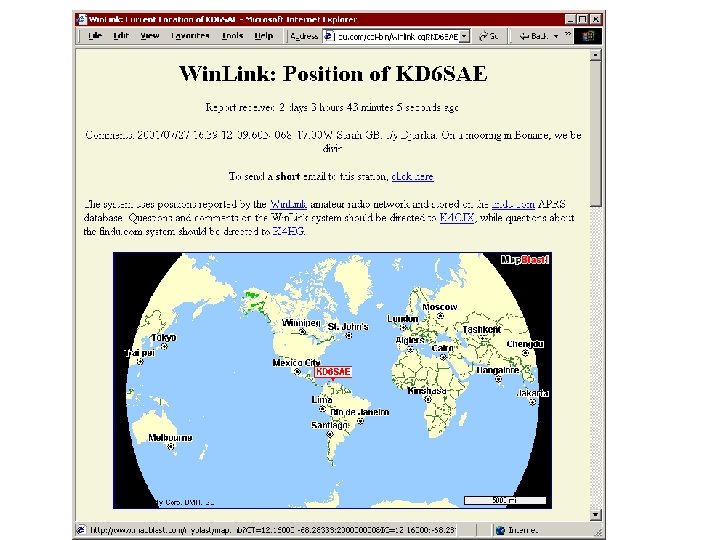
Task: Show more toolbar buttons chevron
Action: pos(568,34)
